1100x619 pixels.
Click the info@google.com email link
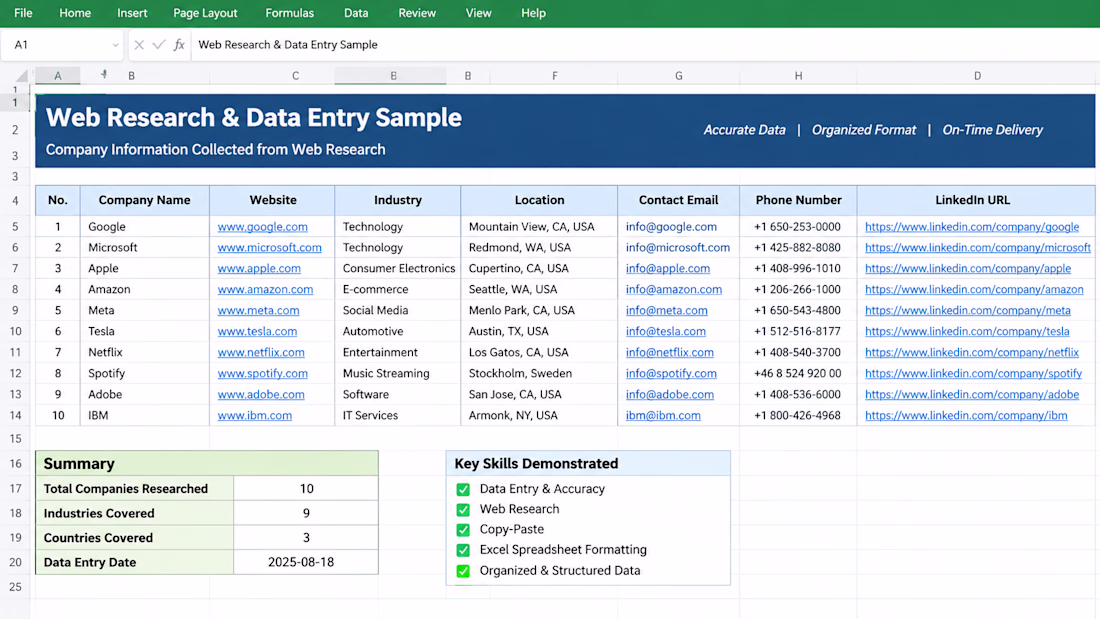point(671,227)
